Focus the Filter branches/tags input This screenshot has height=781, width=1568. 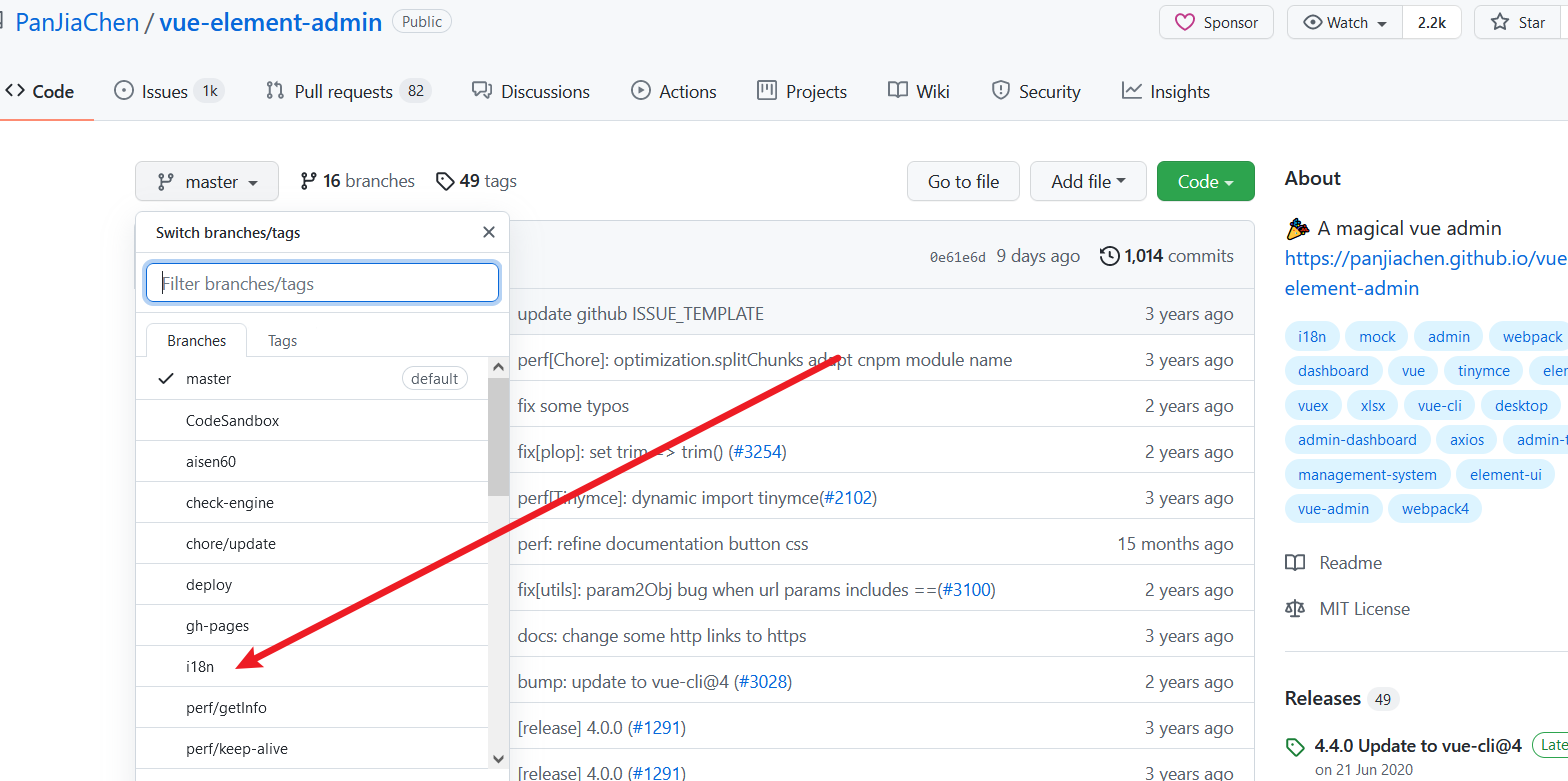coord(322,283)
